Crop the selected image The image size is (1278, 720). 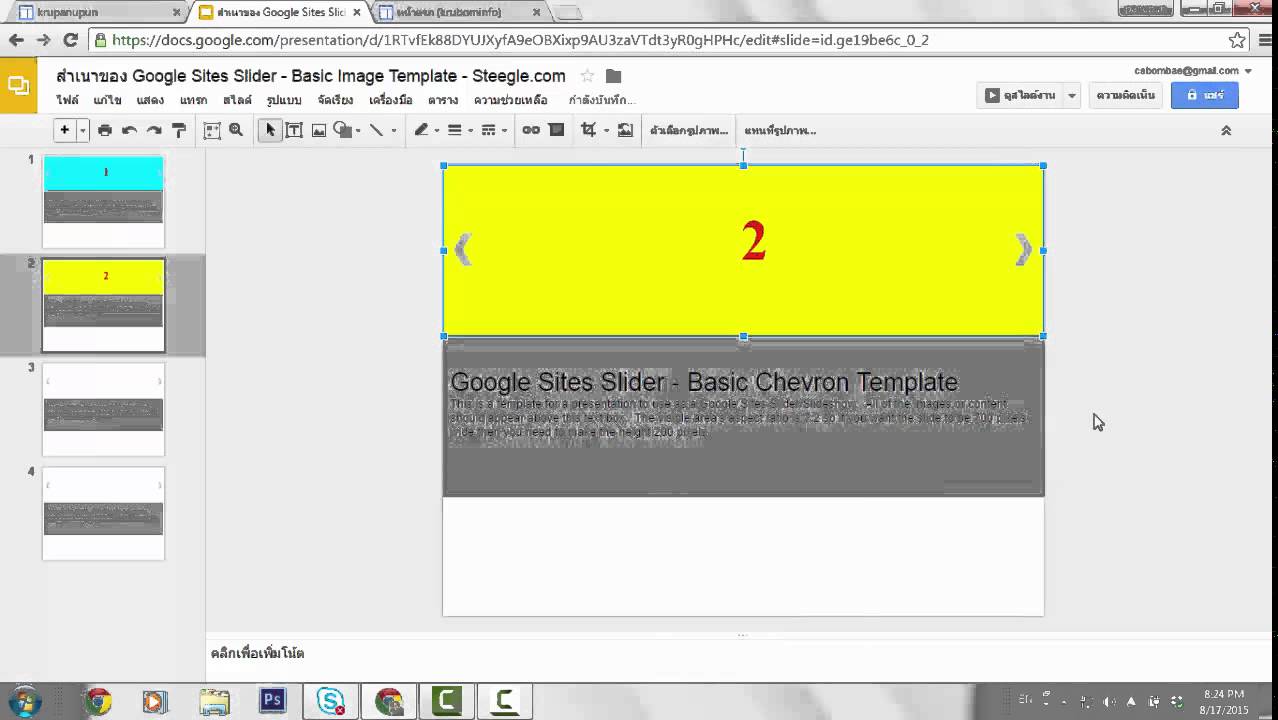pos(589,130)
